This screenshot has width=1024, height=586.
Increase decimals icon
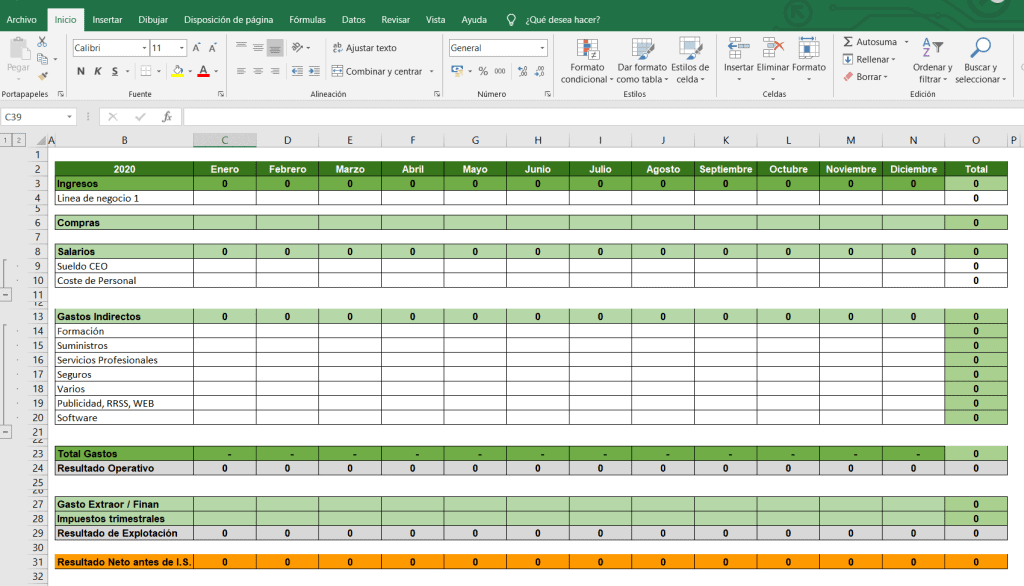coord(522,71)
